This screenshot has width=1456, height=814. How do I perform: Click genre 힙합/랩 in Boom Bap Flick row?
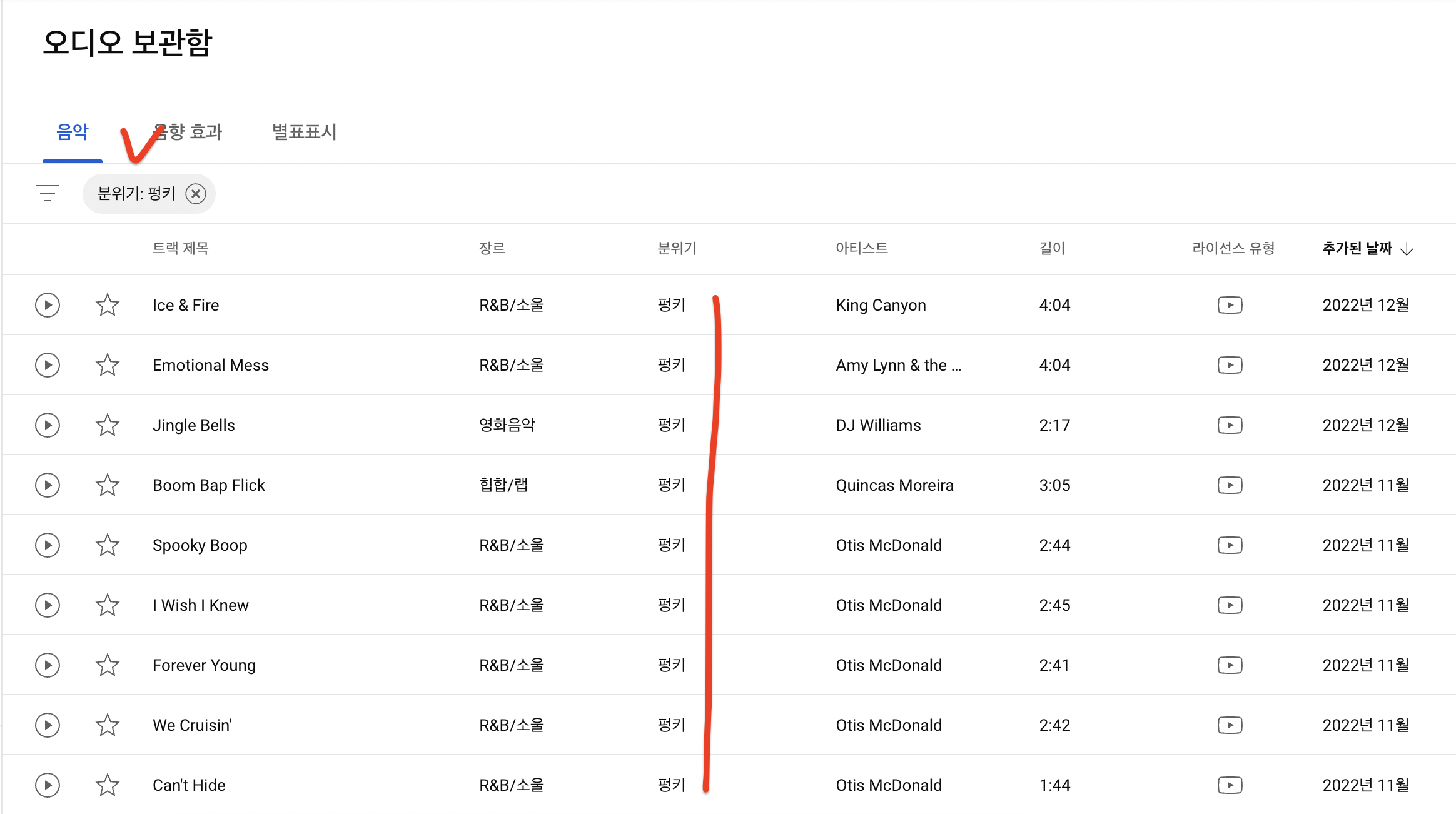tap(504, 485)
